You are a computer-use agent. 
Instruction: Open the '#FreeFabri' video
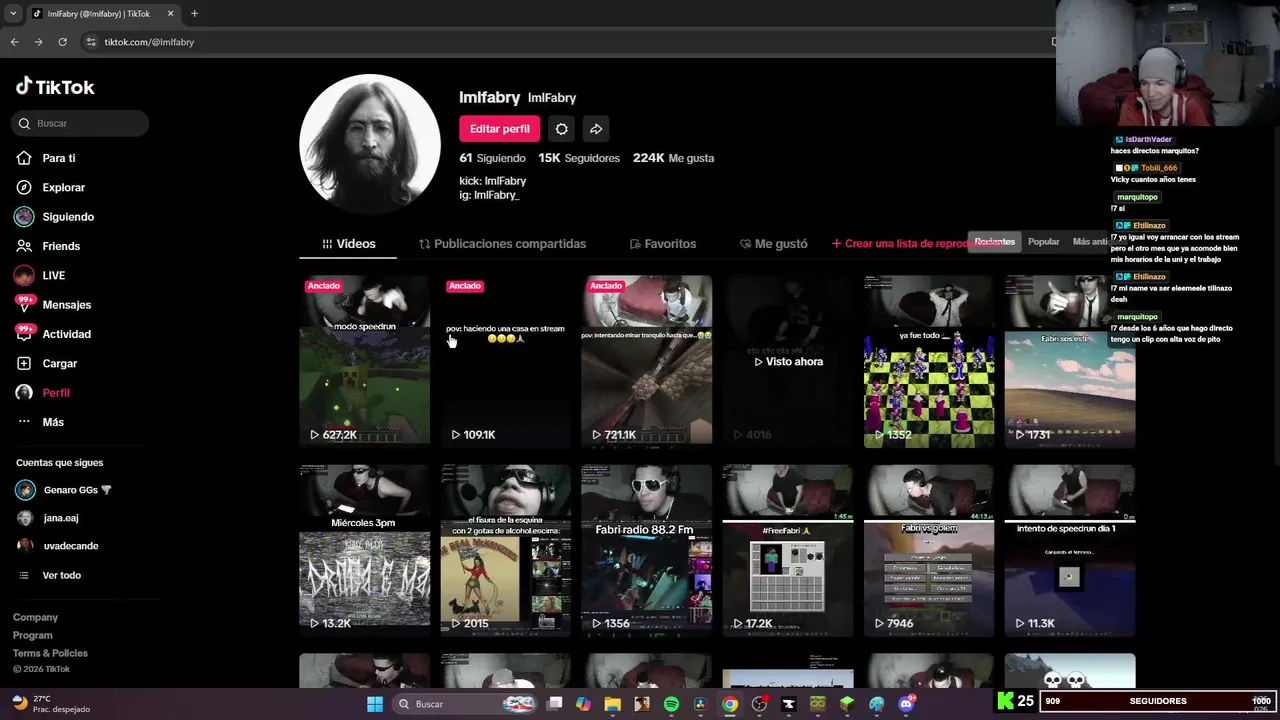(x=787, y=550)
